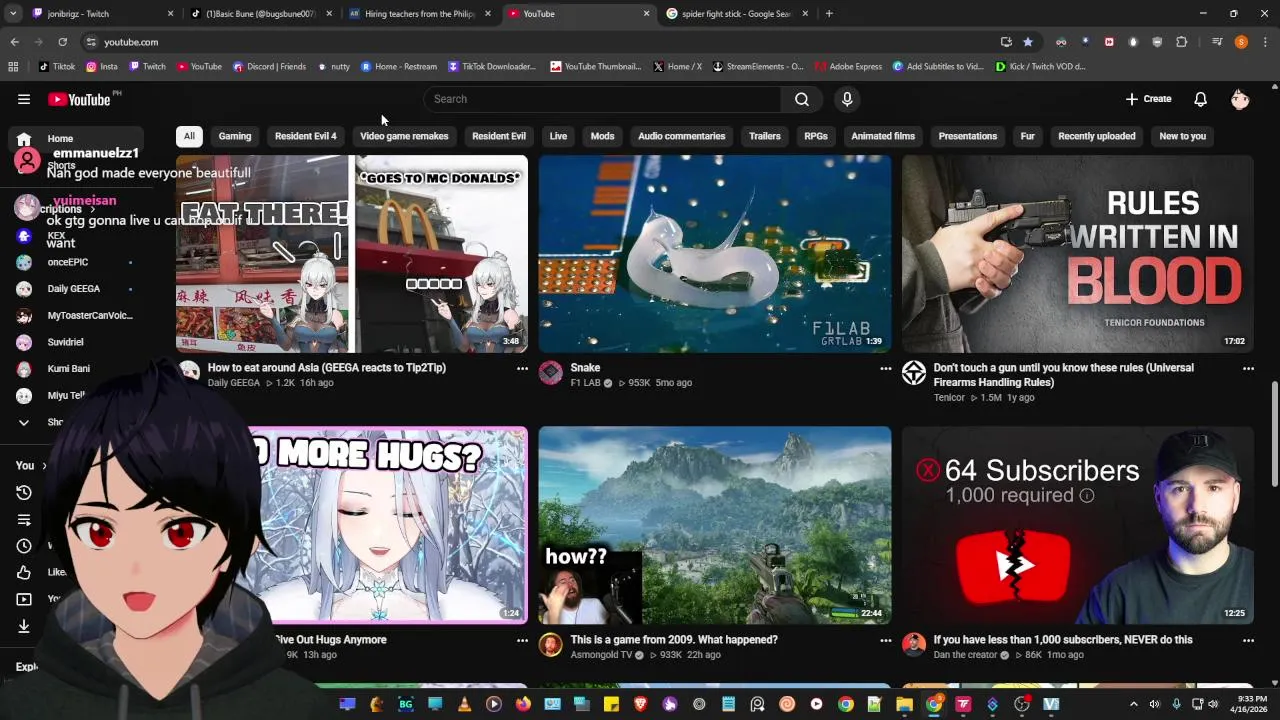The image size is (1280, 720).
Task: Open the tab search dropdown arrow
Action: [x=13, y=14]
